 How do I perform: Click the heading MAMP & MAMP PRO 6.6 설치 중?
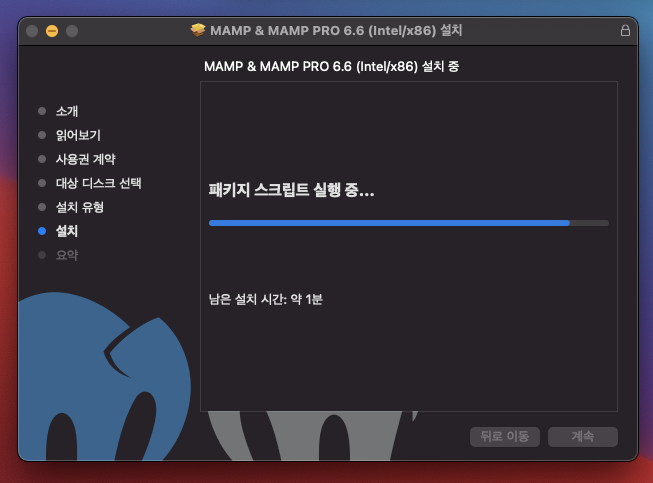coord(331,67)
